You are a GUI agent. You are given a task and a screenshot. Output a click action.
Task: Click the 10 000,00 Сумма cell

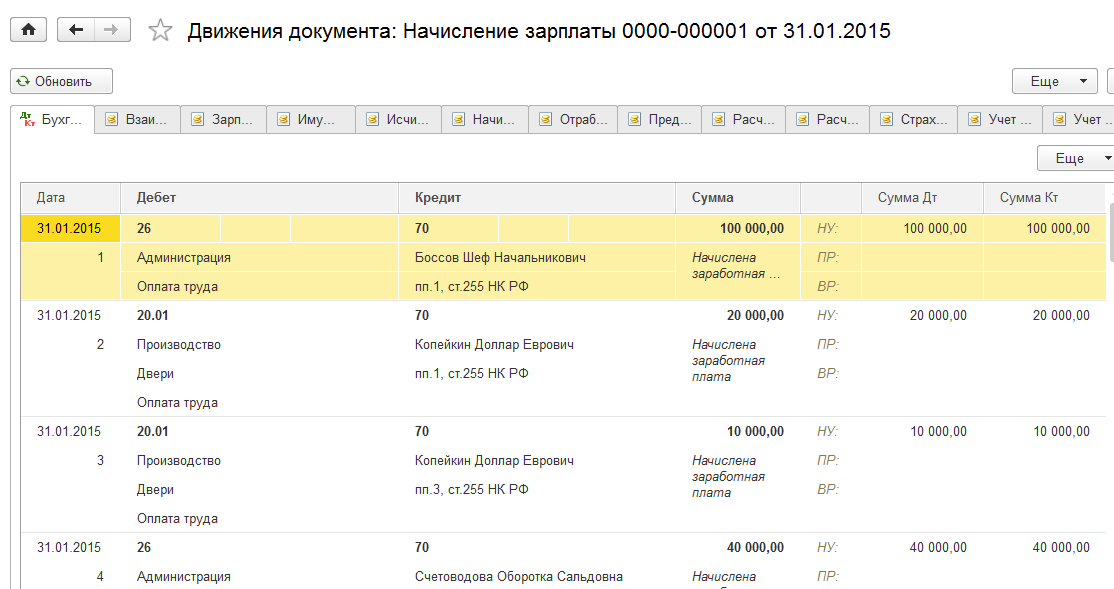[x=738, y=431]
